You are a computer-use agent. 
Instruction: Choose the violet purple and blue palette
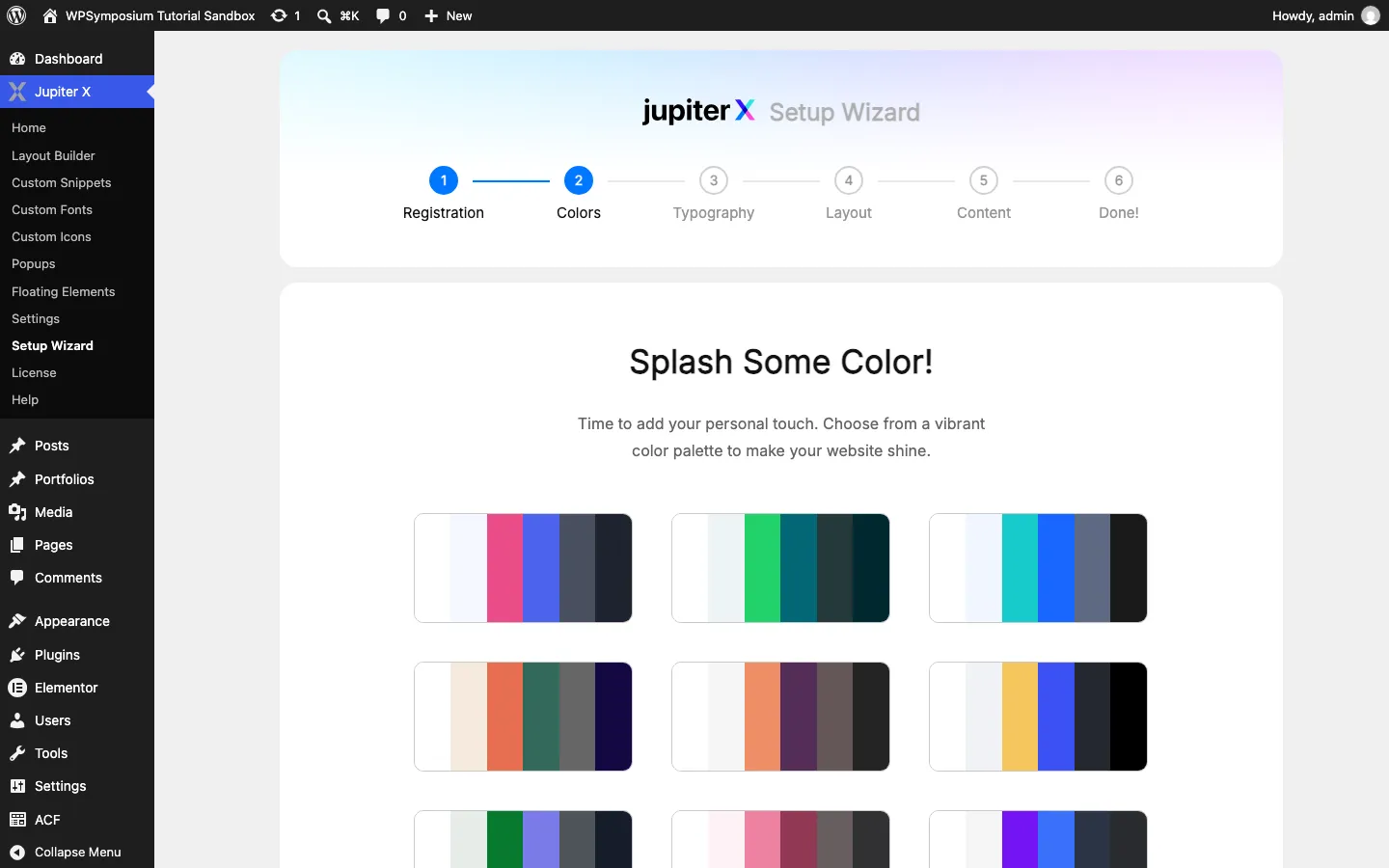pos(1038,839)
